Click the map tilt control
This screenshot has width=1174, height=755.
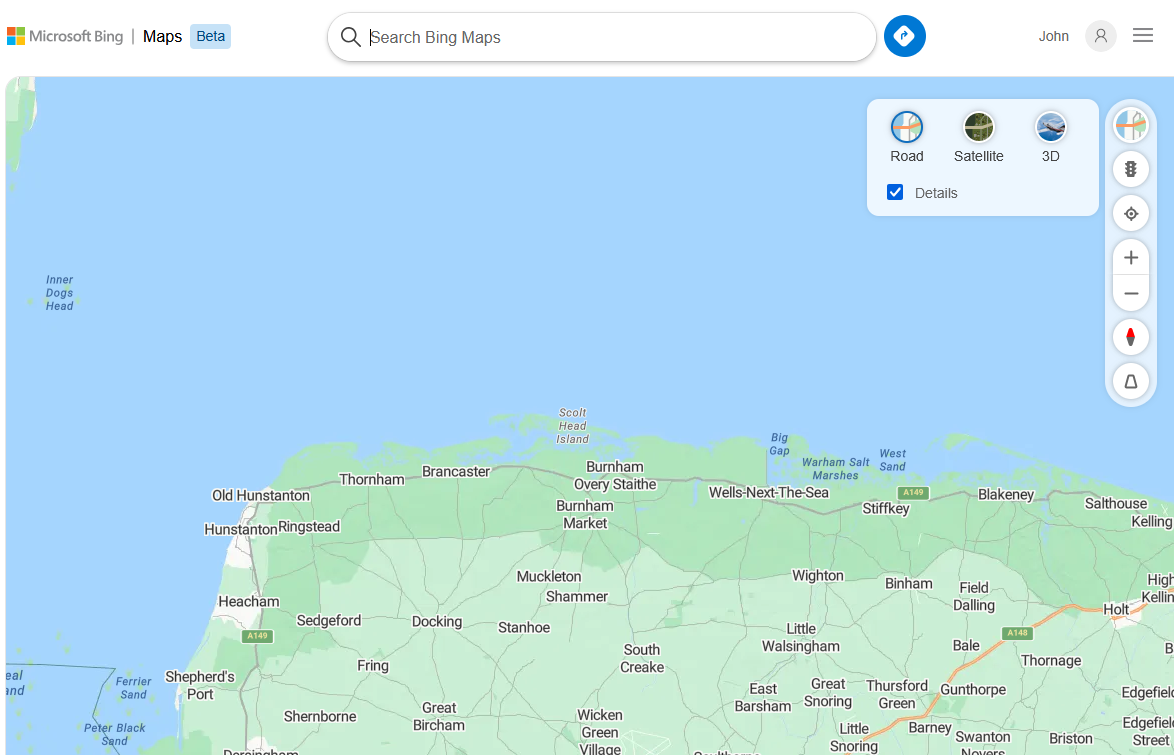click(1131, 381)
